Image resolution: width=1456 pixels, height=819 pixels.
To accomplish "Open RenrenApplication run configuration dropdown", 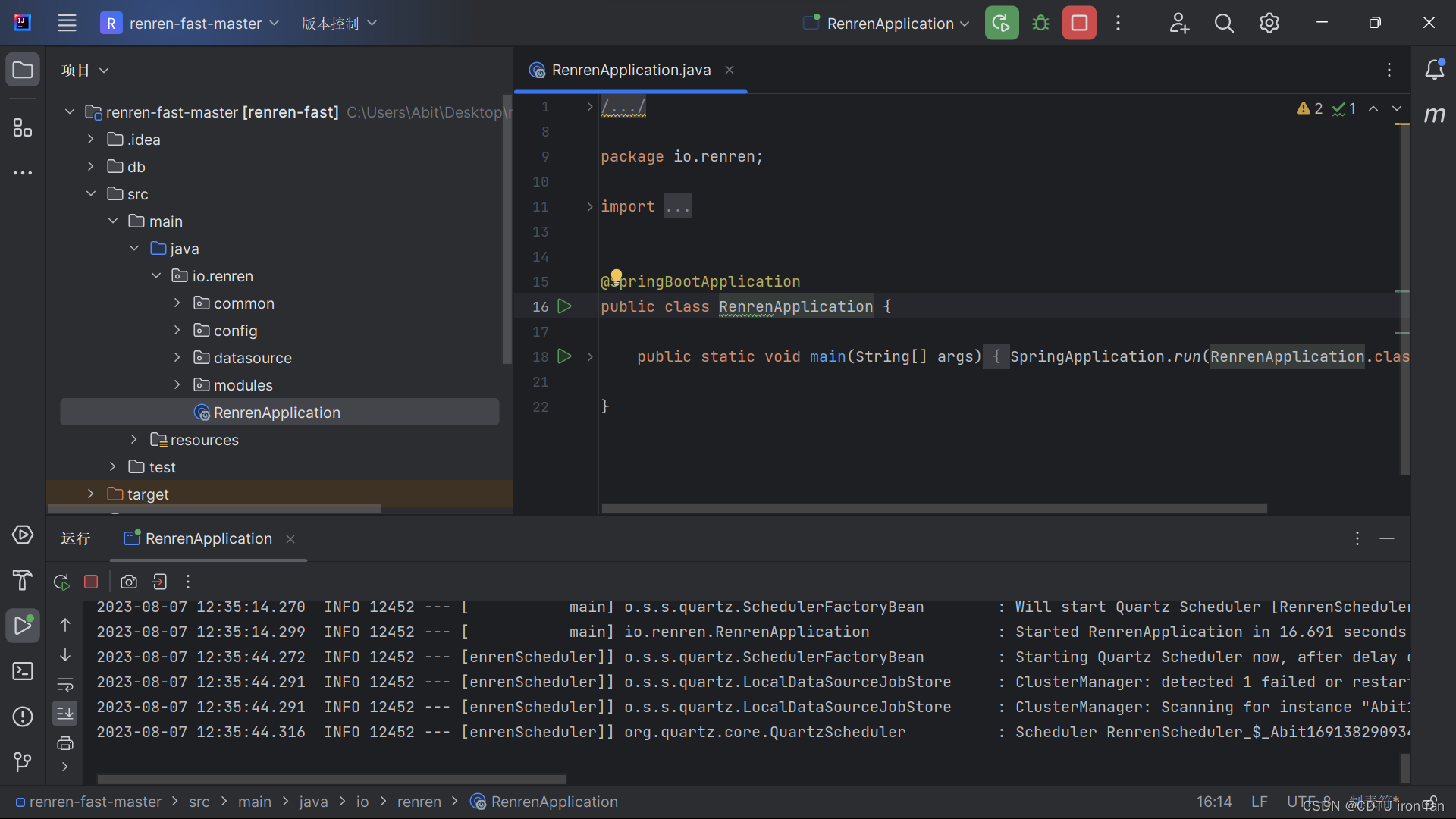I will pyautogui.click(x=886, y=24).
